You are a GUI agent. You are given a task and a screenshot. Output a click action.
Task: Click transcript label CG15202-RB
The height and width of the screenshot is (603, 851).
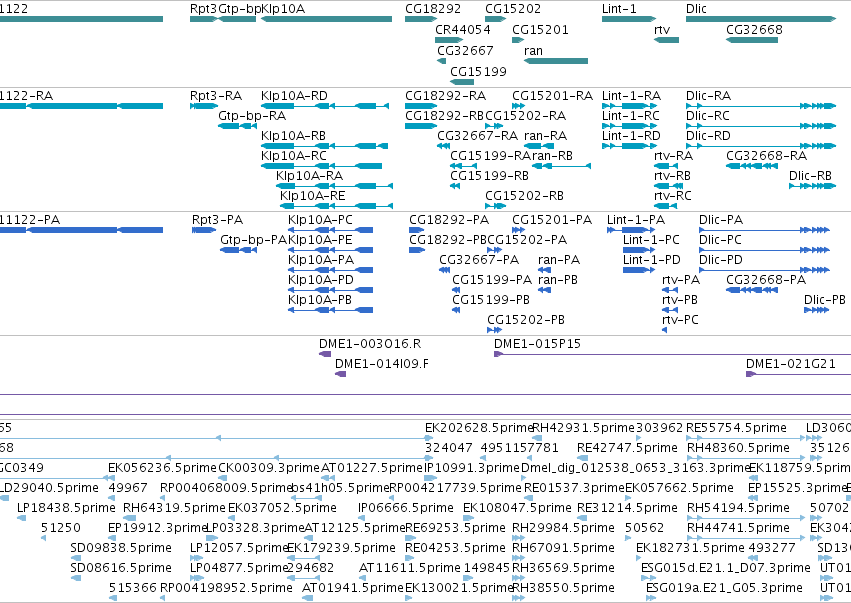pyautogui.click(x=524, y=196)
